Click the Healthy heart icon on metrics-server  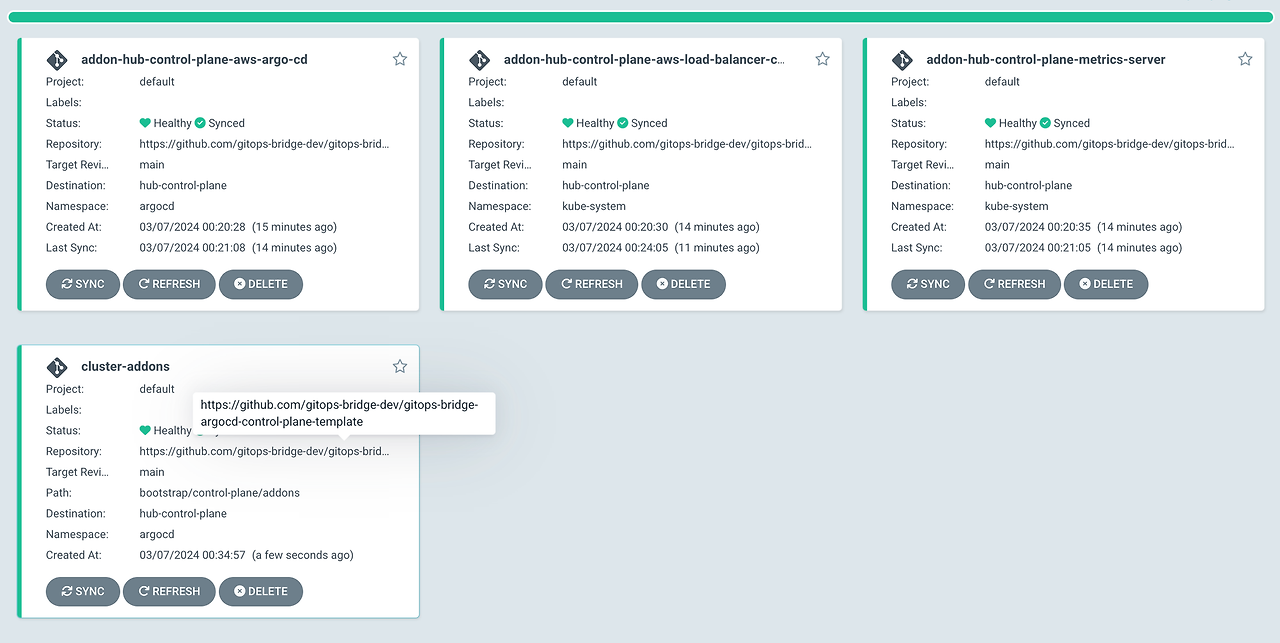pos(990,123)
